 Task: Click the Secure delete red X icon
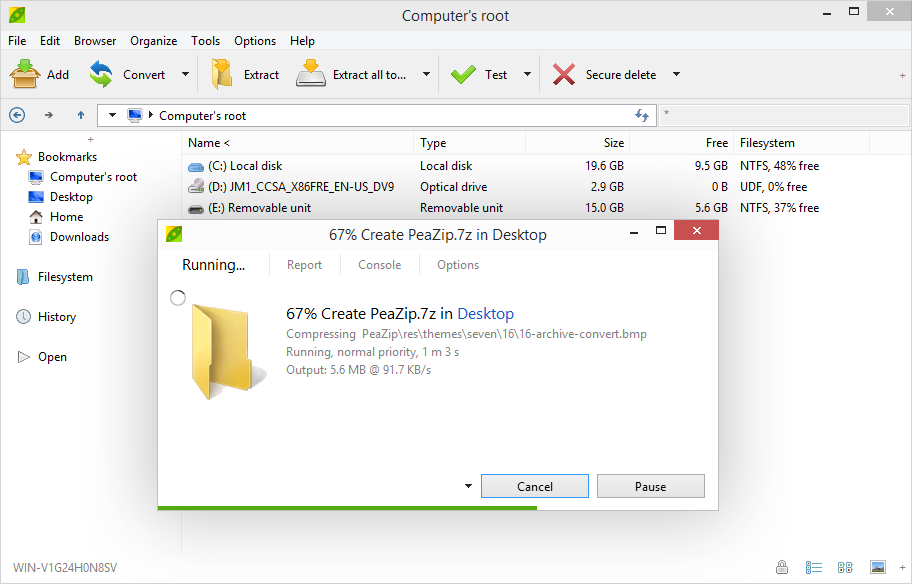[564, 74]
